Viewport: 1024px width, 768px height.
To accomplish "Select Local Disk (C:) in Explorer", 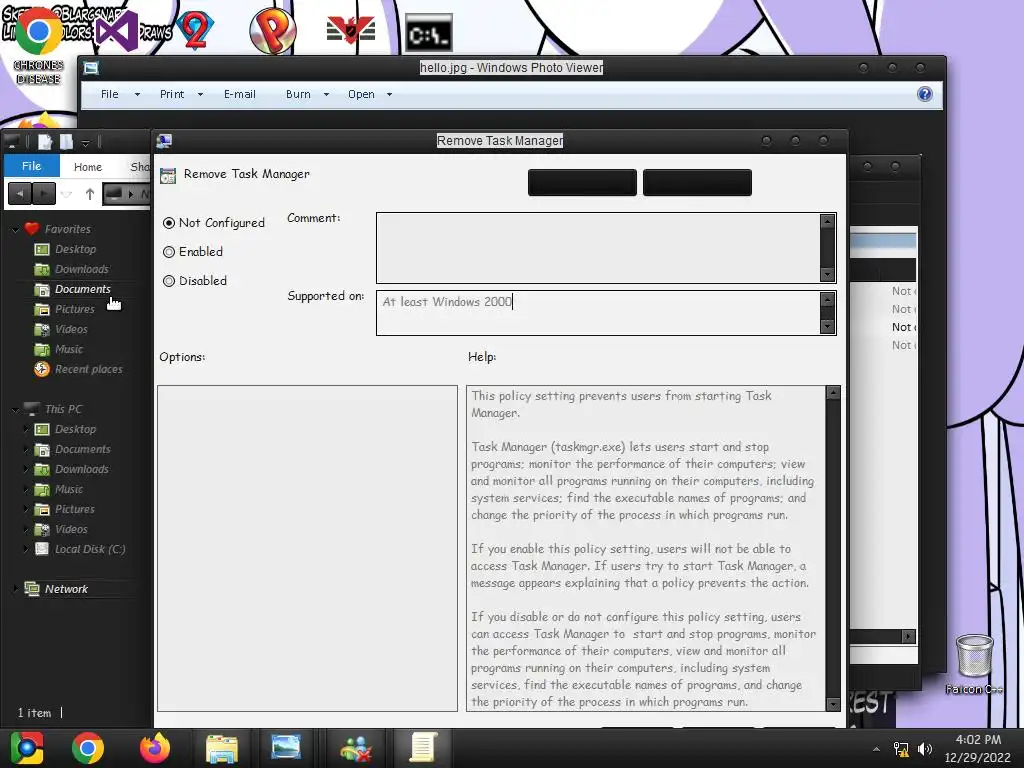I will [x=89, y=549].
